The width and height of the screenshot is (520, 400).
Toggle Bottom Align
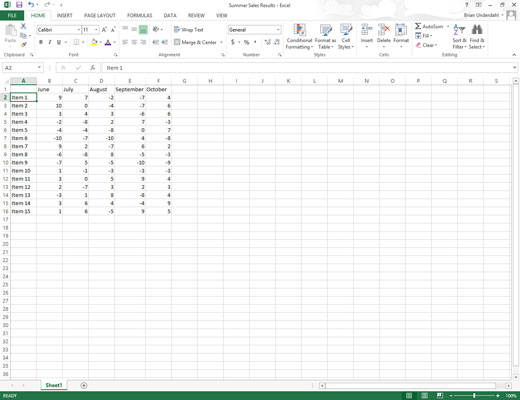pyautogui.click(x=143, y=29)
